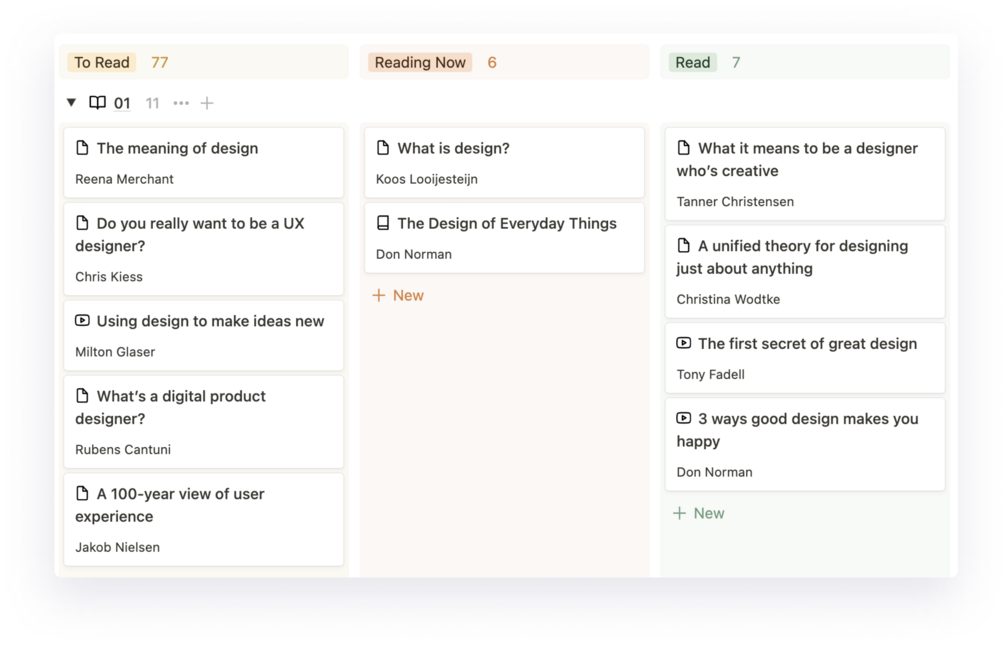The image size is (1005, 646).
Task: Click the video icon on '3 ways good design makes you happy'
Action: pos(684,418)
